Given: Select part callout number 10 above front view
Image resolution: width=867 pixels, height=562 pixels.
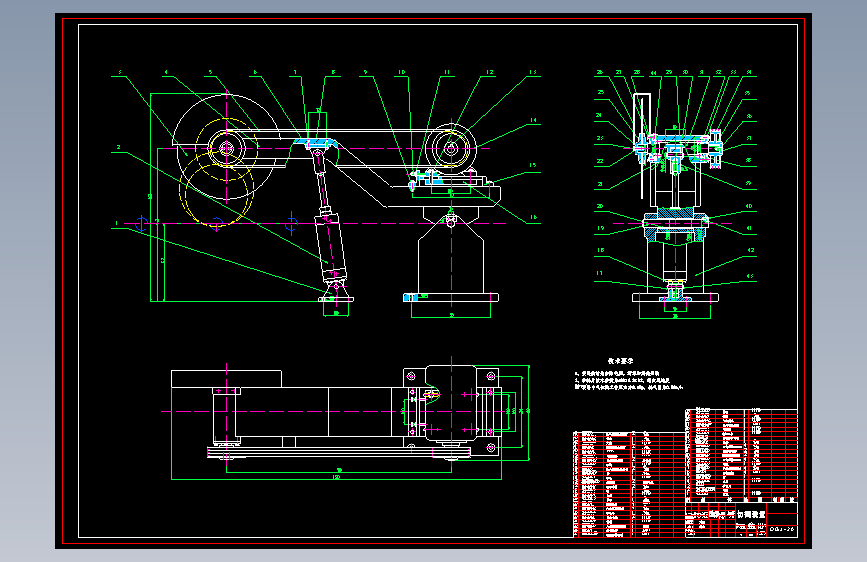Looking at the screenshot, I should pyautogui.click(x=402, y=72).
